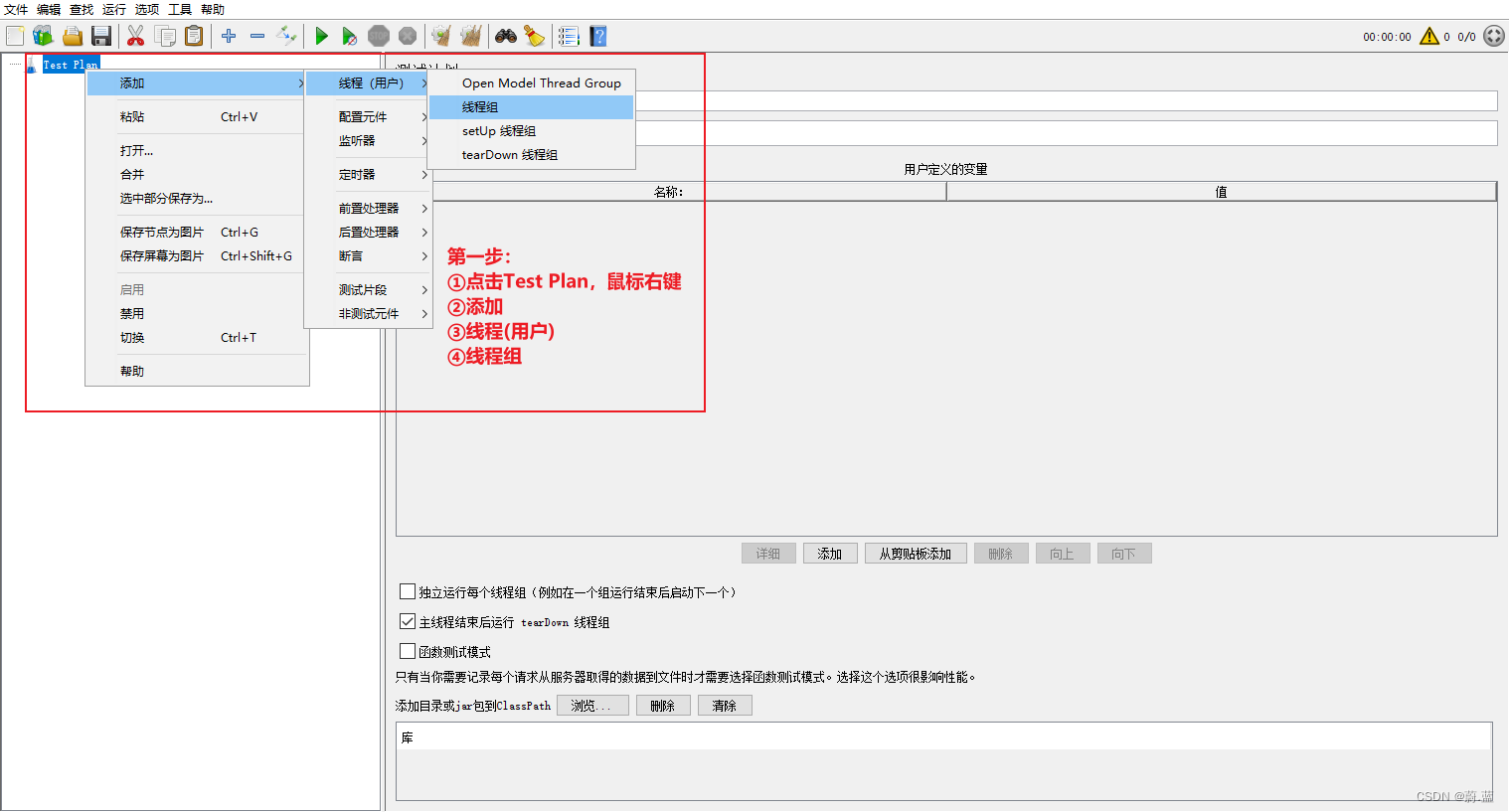Viewport: 1509px width, 812px height.
Task: Select the Test Plan tree node
Action: (x=70, y=65)
